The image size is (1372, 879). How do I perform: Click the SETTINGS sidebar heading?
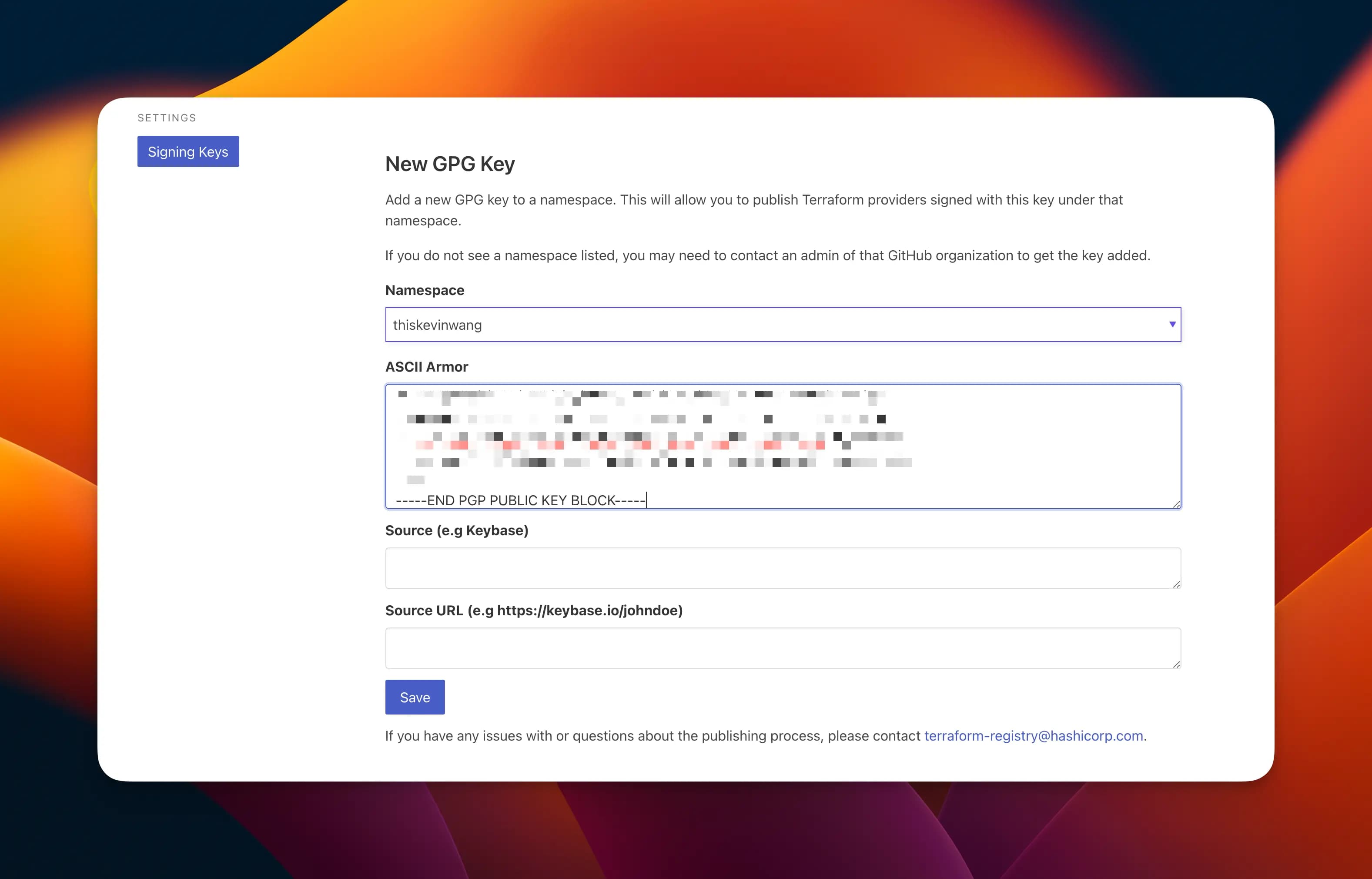coord(167,118)
